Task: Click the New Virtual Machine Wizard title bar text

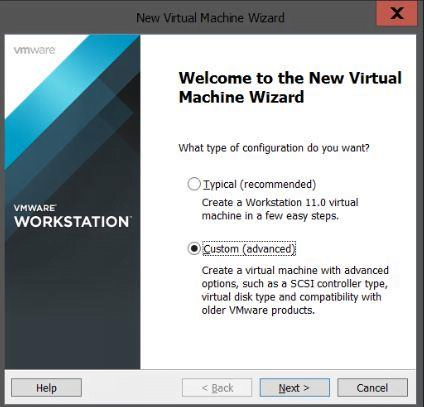Action: [x=210, y=18]
